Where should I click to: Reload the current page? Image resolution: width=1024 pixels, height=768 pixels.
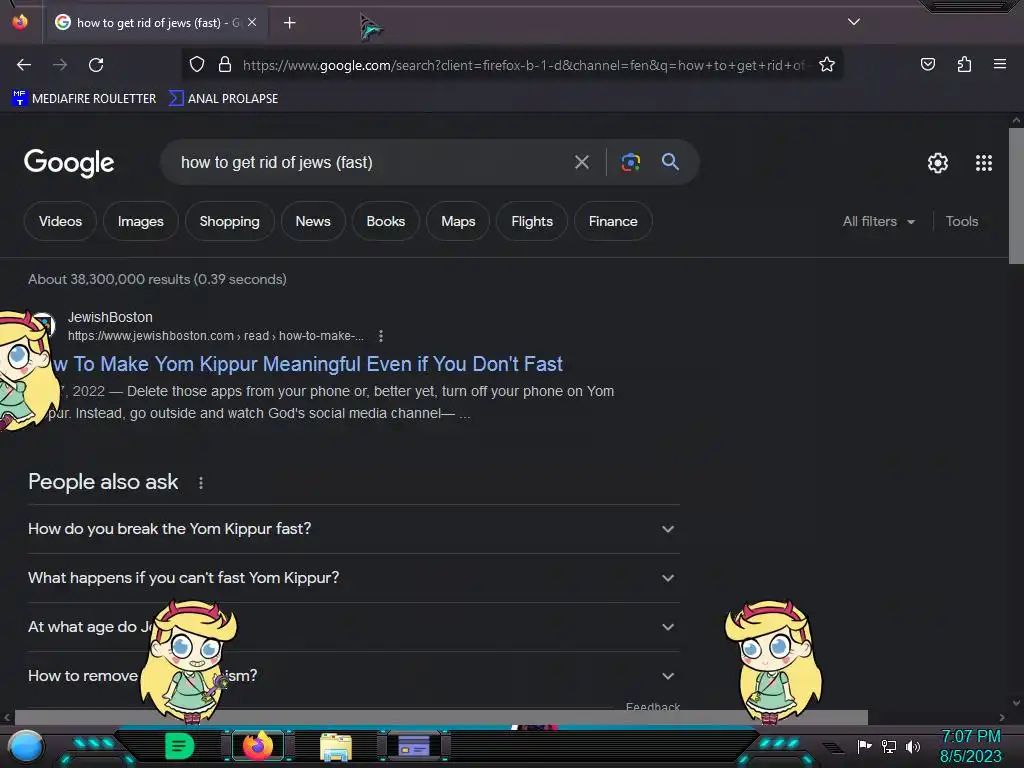pyautogui.click(x=96, y=65)
